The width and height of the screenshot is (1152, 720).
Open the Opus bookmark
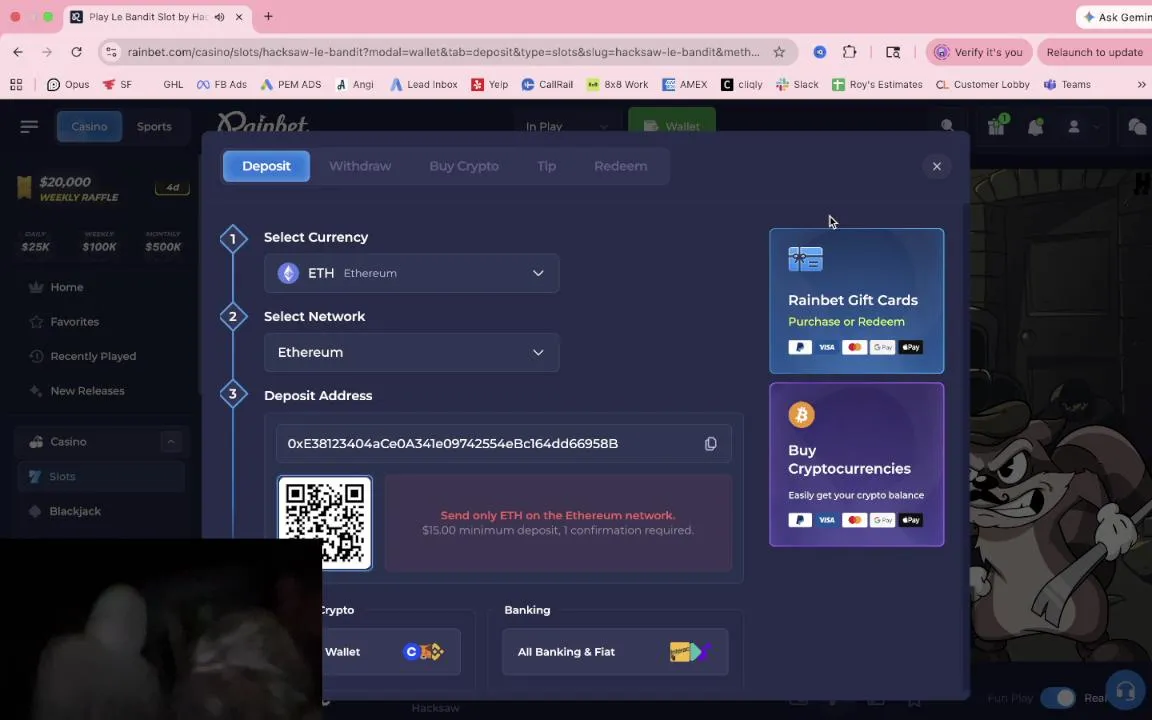click(x=68, y=84)
